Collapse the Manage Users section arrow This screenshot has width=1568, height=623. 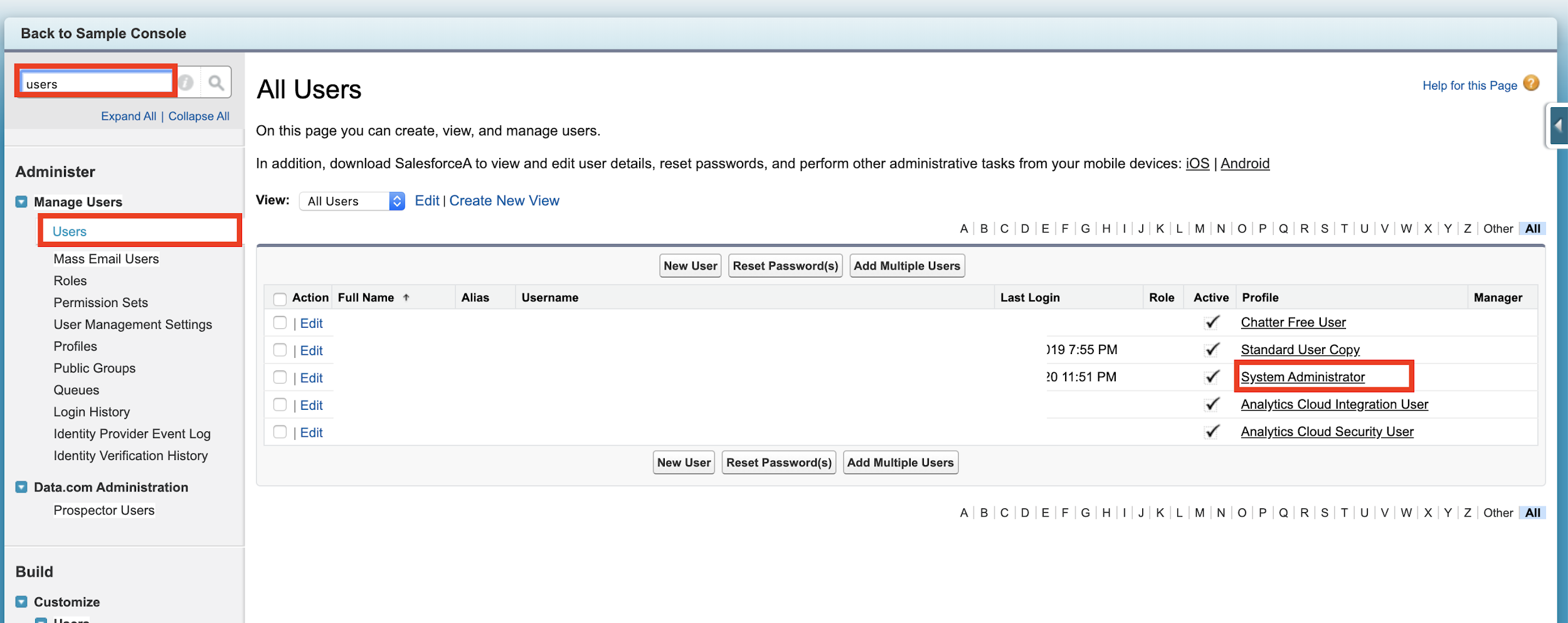click(x=21, y=202)
